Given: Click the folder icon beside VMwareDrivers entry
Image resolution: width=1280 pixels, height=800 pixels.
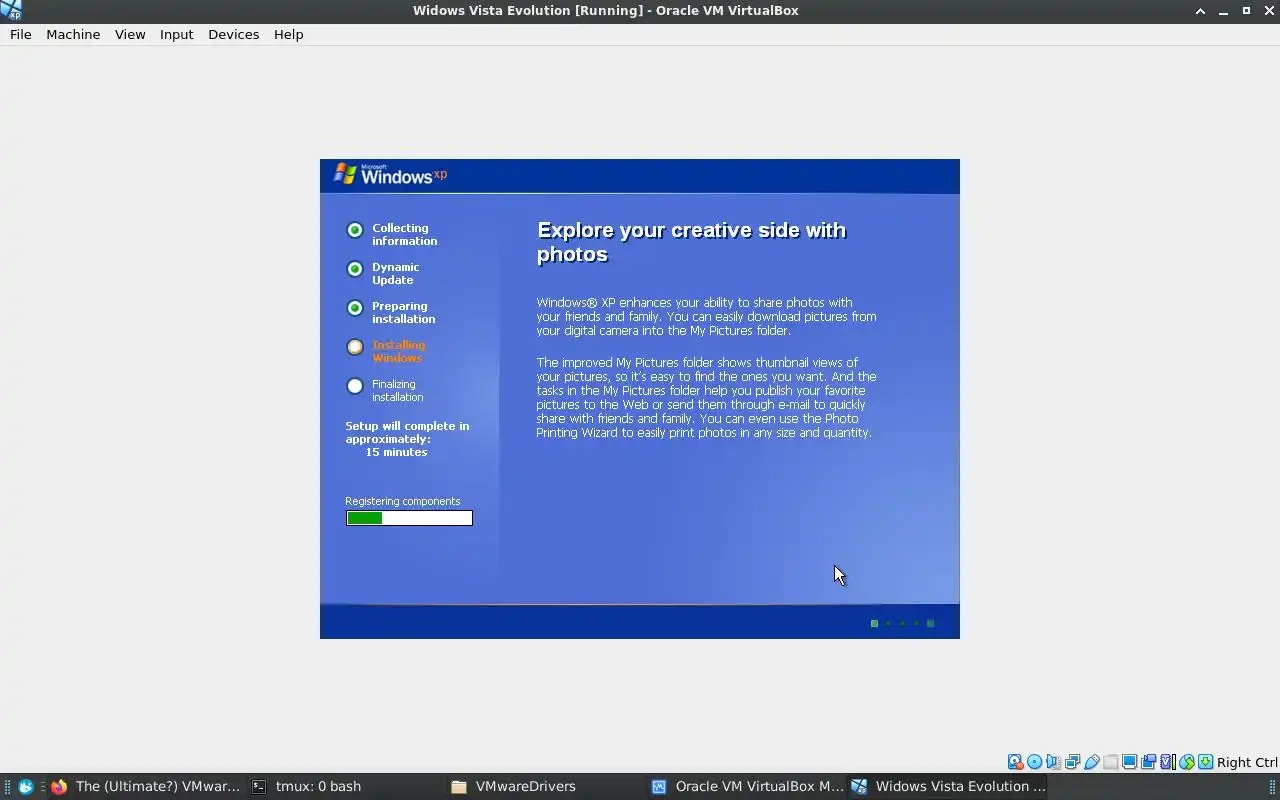Looking at the screenshot, I should 459,786.
